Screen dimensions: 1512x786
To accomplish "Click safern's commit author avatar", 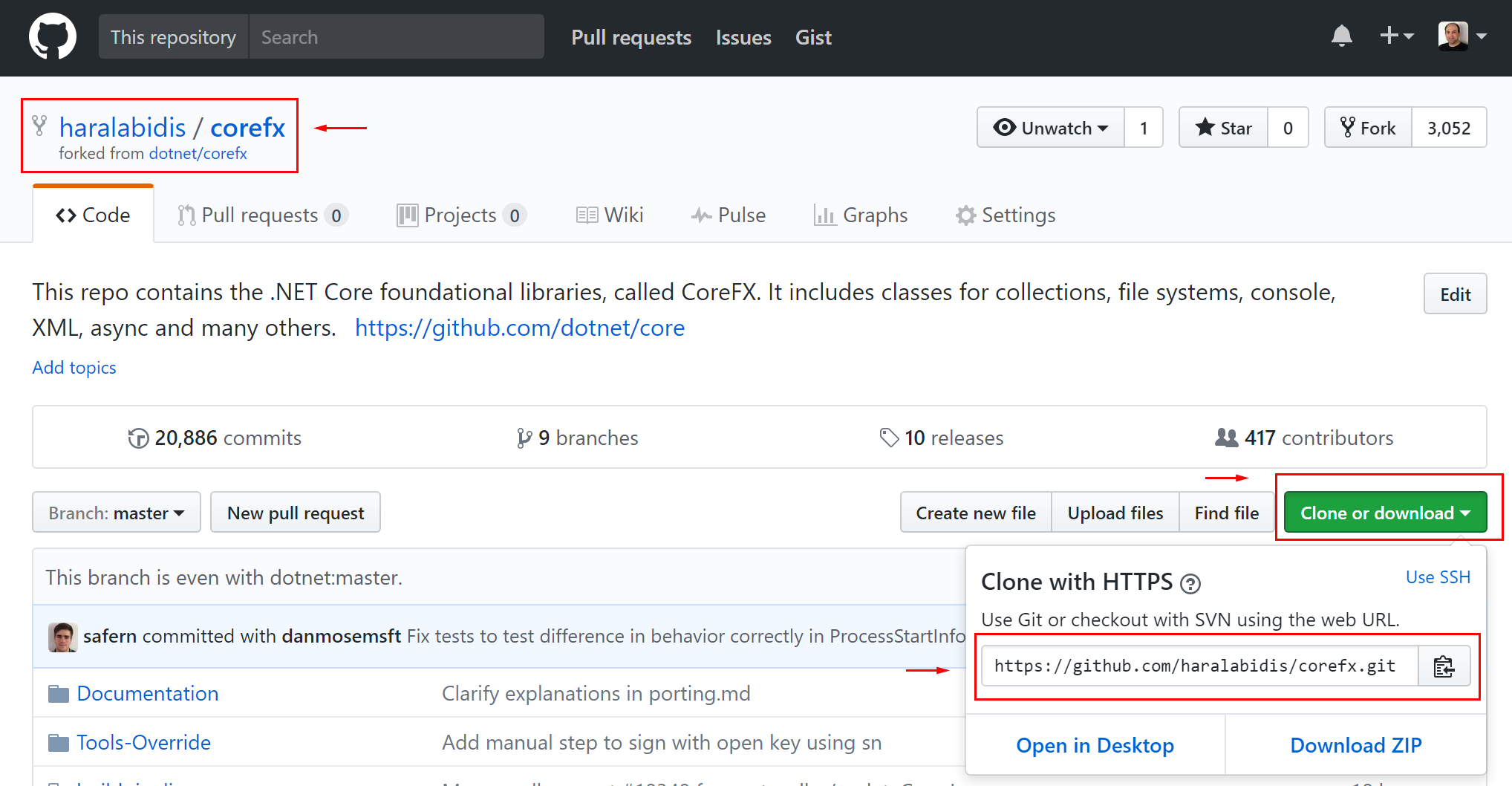I will [x=63, y=637].
